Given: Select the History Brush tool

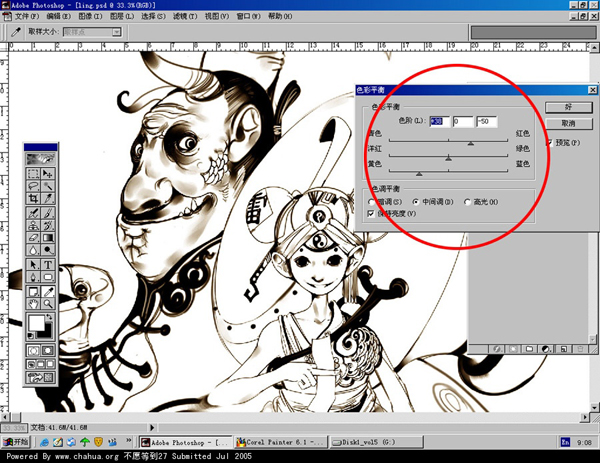Looking at the screenshot, I should [x=48, y=225].
